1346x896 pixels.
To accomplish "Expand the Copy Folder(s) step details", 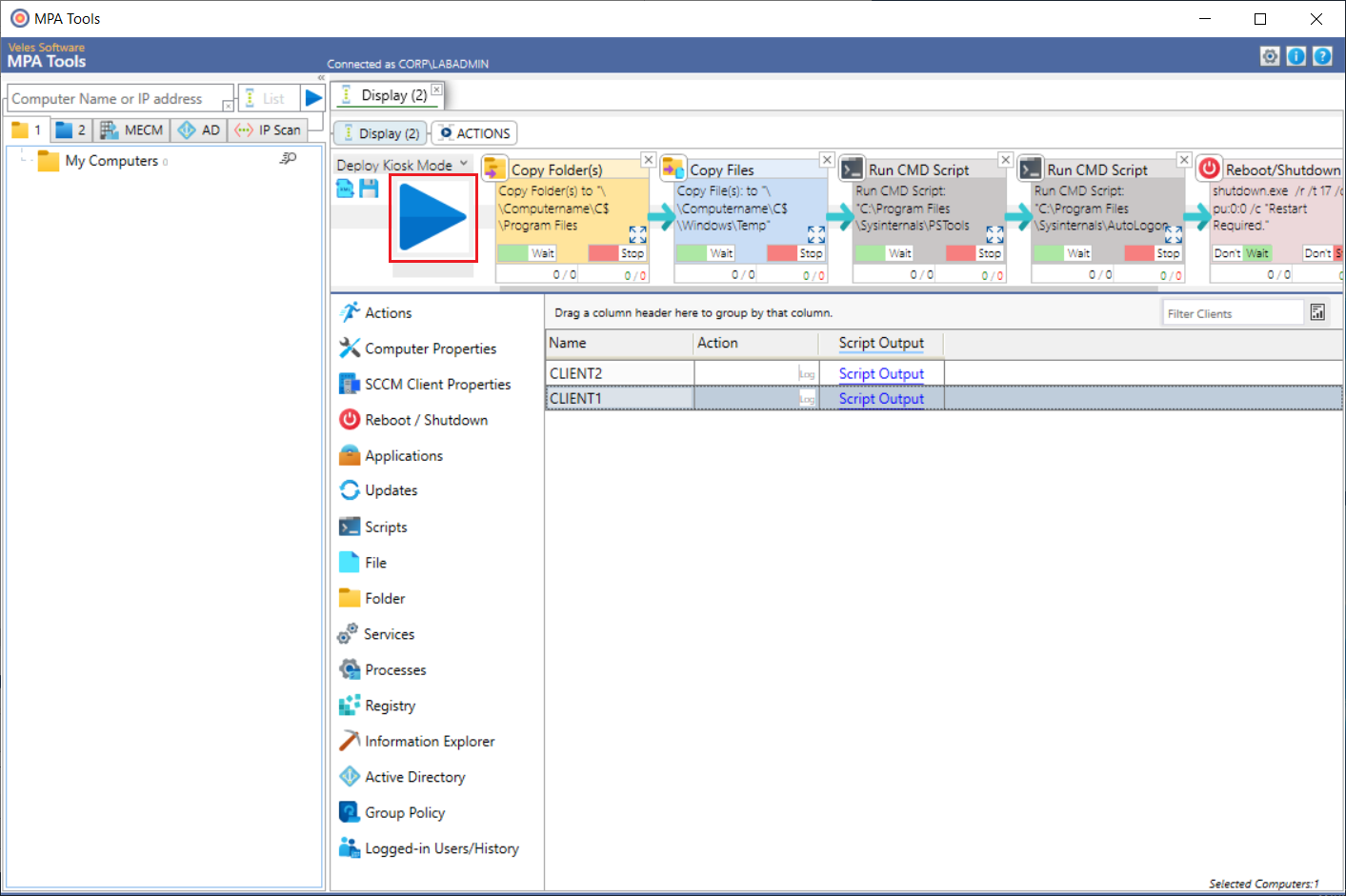I will pos(637,234).
